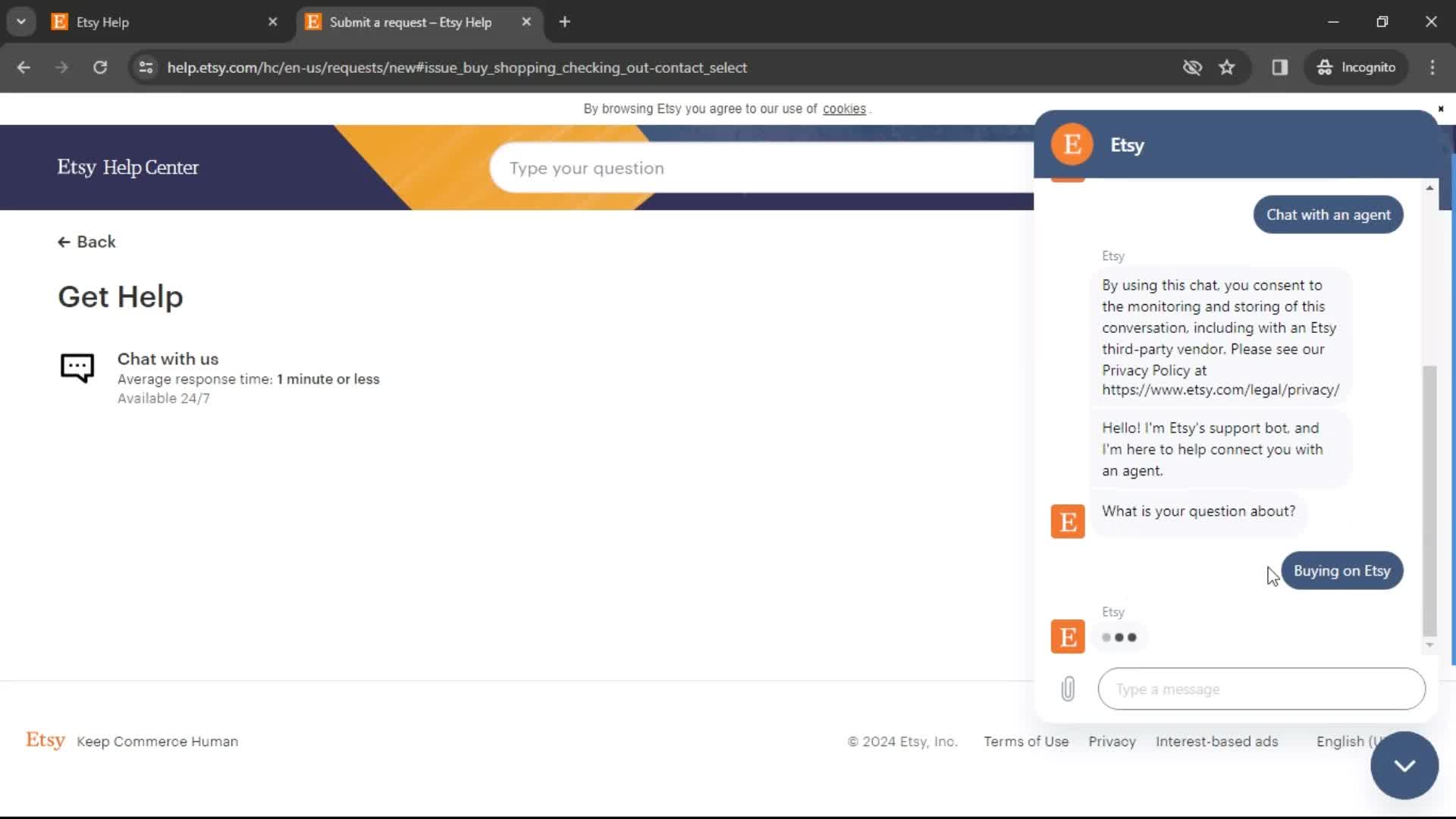Image resolution: width=1456 pixels, height=819 pixels.
Task: Select 'Buying on Etsy' option in chat
Action: [x=1342, y=570]
